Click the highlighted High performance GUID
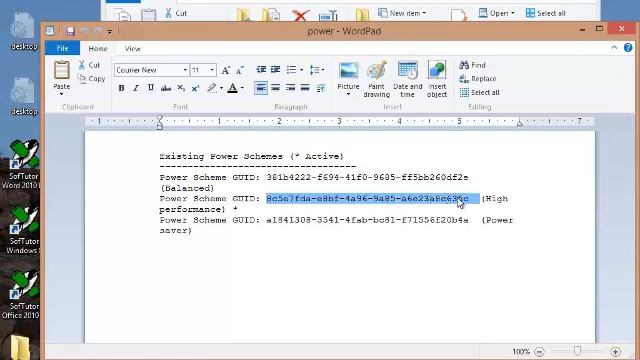This screenshot has width=640, height=360. tap(367, 199)
